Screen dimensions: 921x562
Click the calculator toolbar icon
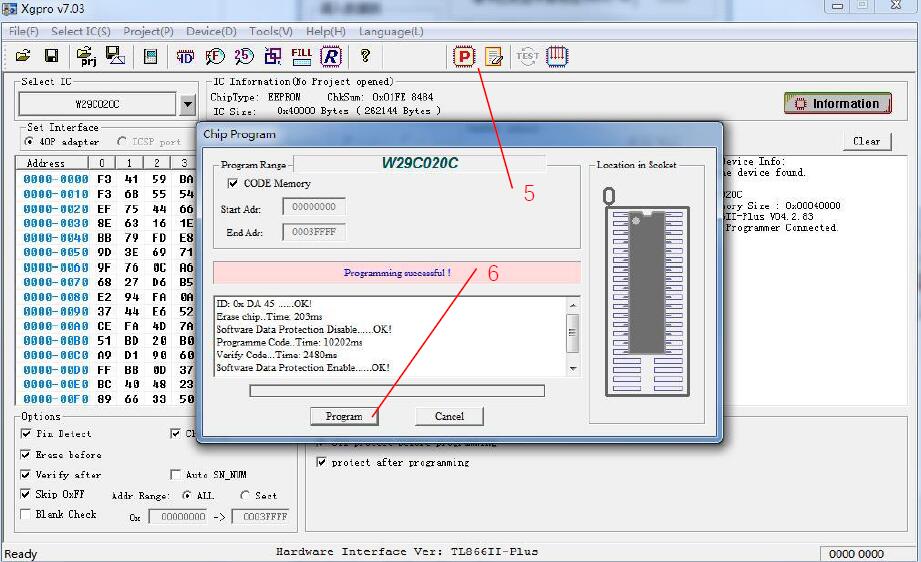pos(150,56)
